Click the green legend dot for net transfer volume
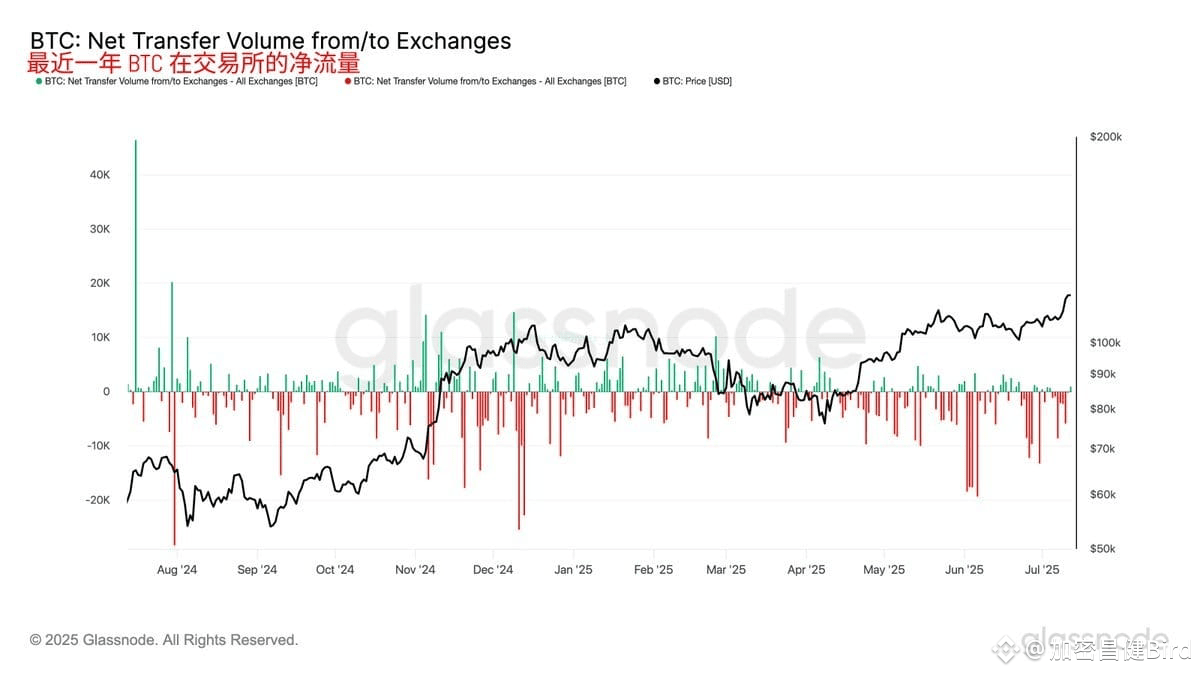 tap(39, 82)
